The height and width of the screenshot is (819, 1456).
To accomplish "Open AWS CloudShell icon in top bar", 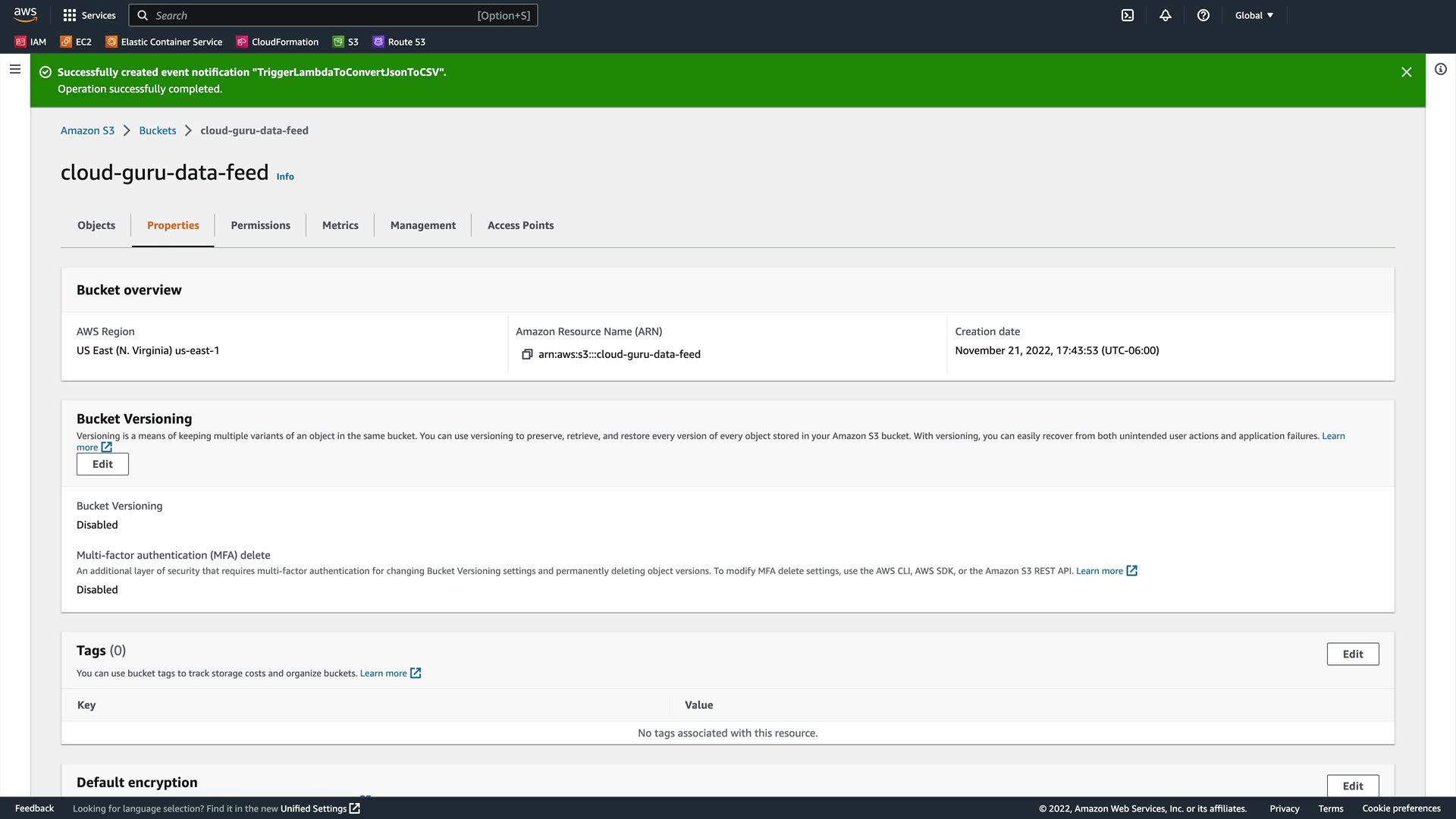I will click(1128, 15).
